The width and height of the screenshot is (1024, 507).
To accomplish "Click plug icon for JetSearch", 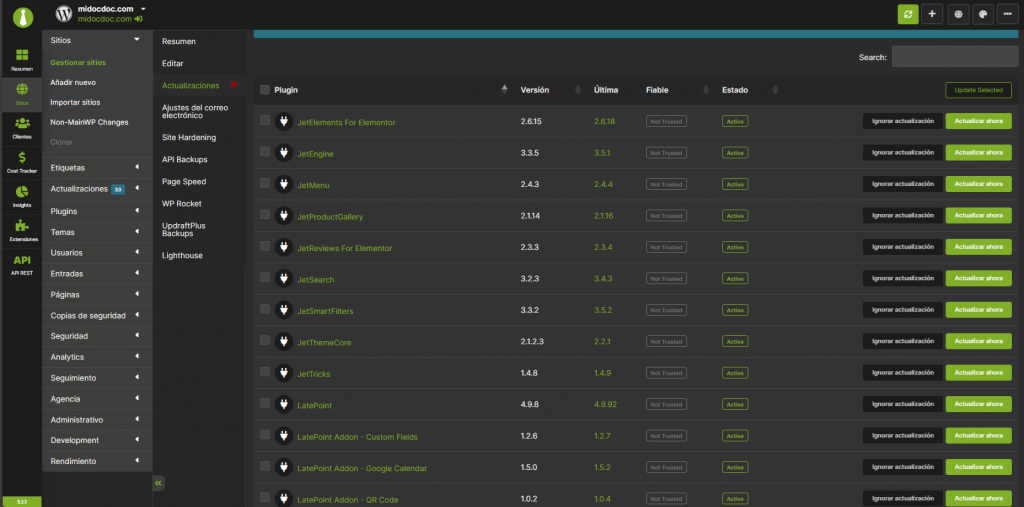I will [283, 279].
